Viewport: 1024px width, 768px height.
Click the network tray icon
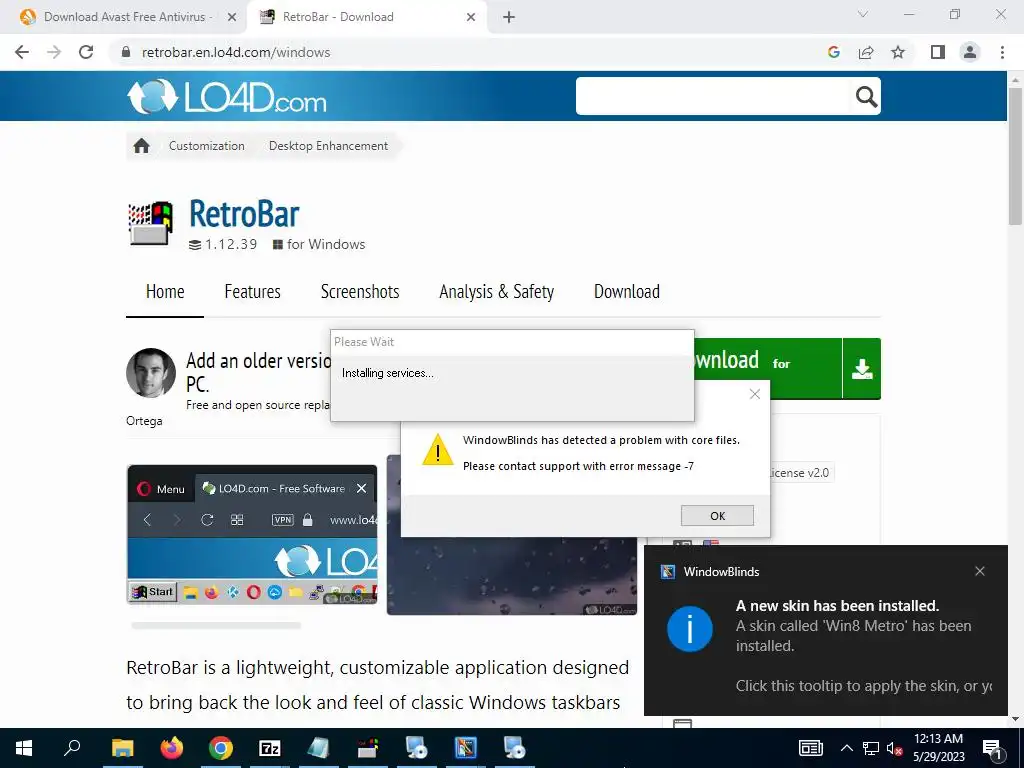tap(871, 748)
